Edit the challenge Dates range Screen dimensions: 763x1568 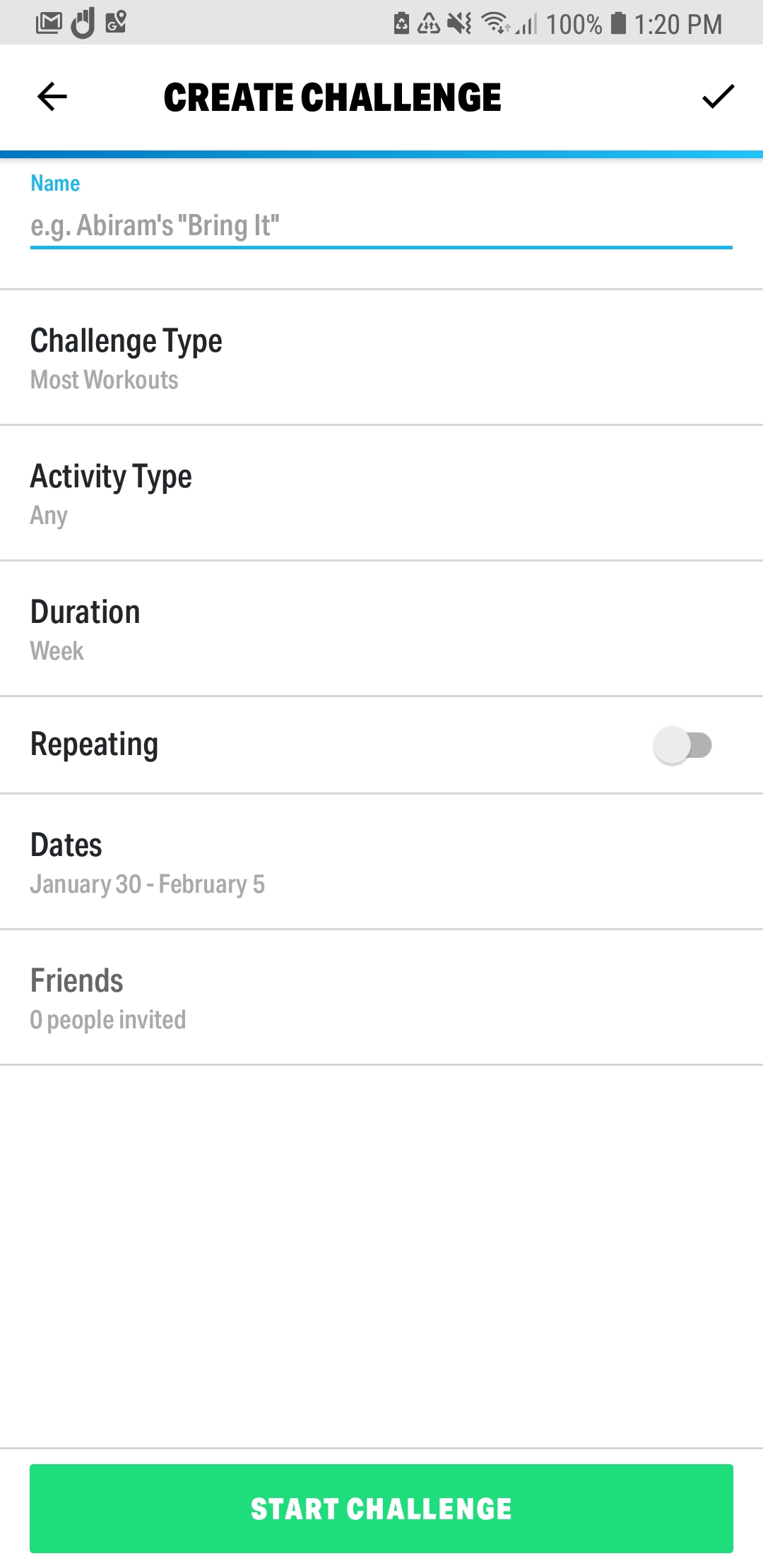pos(381,862)
